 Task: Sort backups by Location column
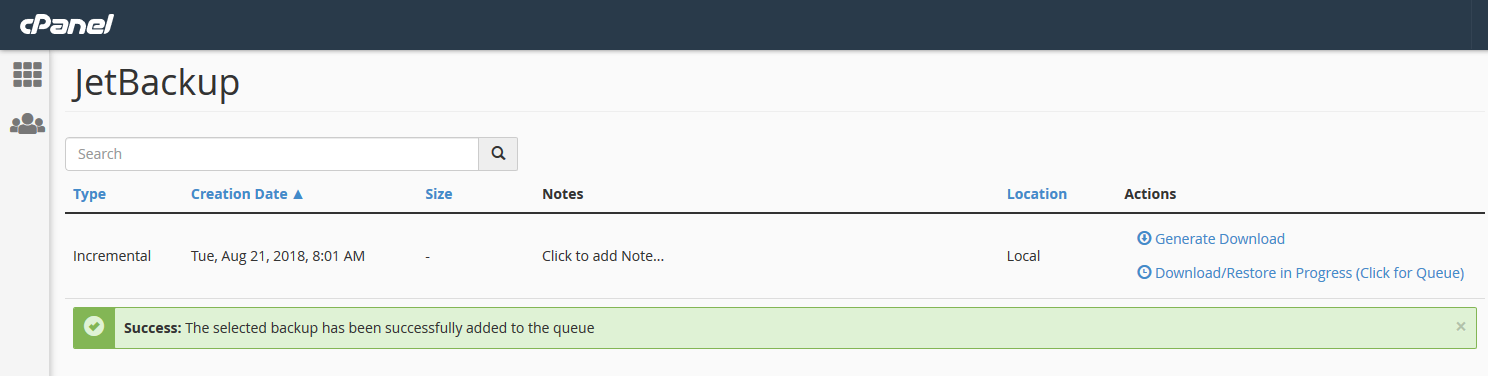point(1037,194)
